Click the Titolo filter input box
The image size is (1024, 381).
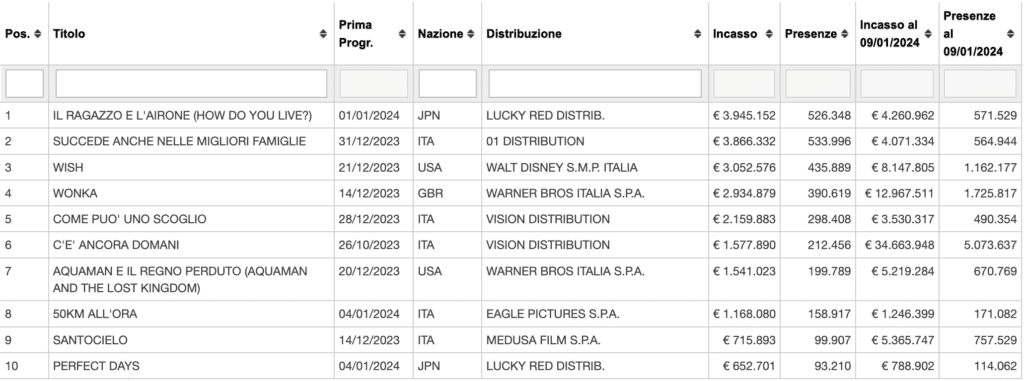coord(191,84)
